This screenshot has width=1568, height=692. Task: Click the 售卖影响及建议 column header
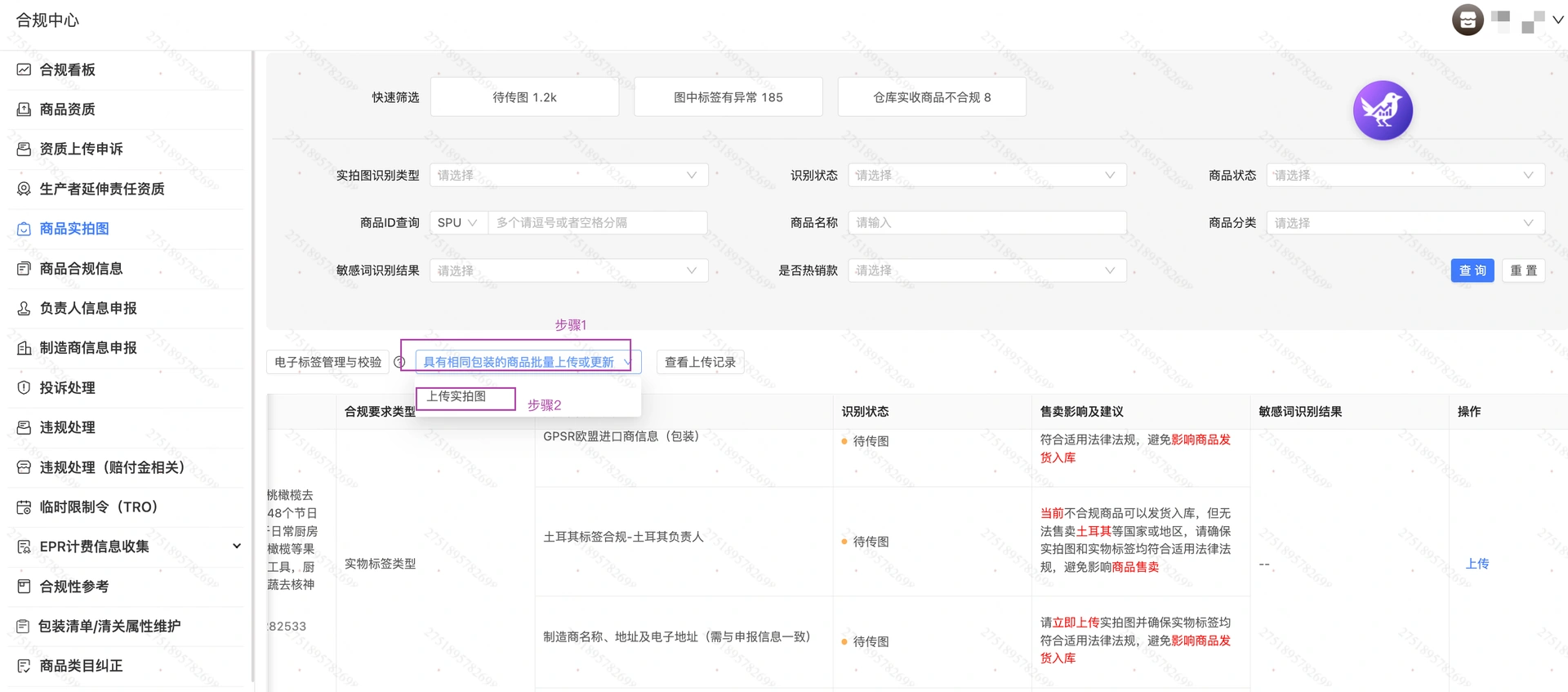1080,412
